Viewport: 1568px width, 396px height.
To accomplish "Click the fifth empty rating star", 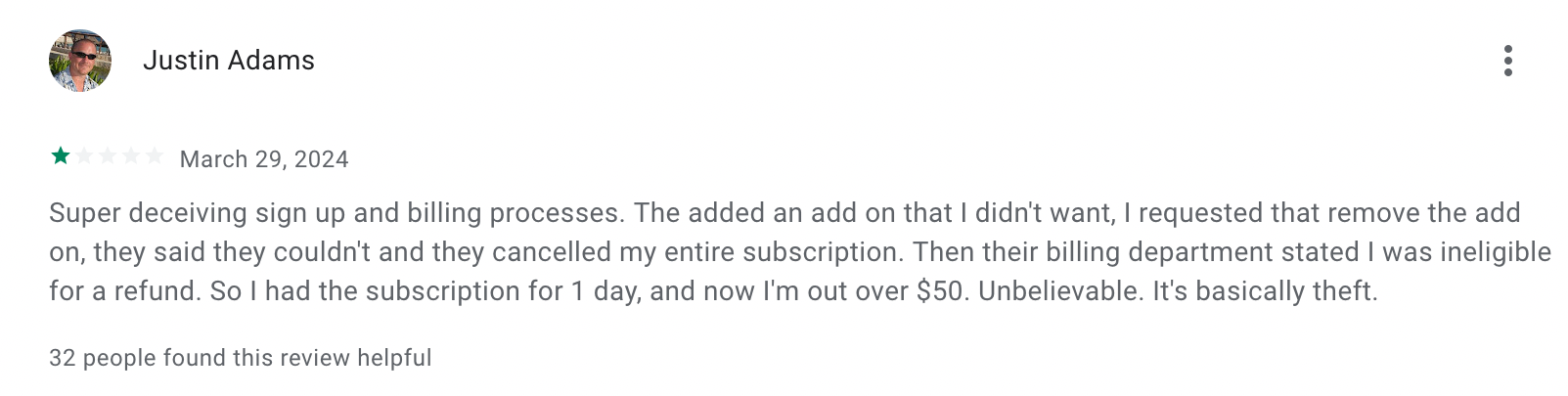I will (155, 156).
